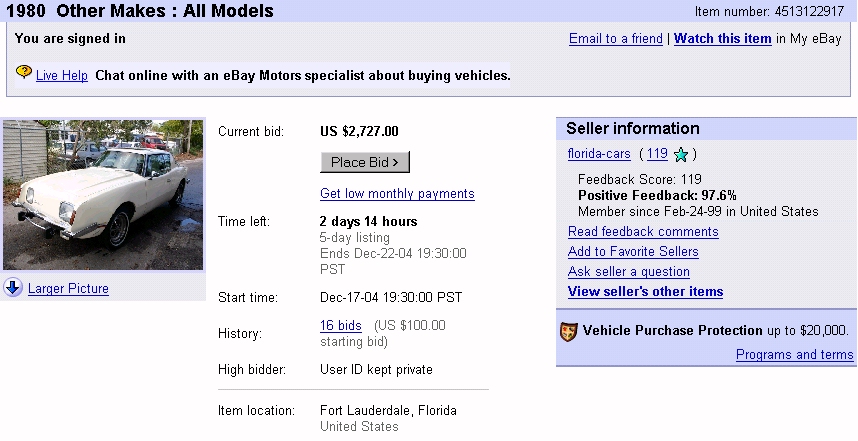Click the Vehicle Purchase Protection shield icon

click(569, 331)
